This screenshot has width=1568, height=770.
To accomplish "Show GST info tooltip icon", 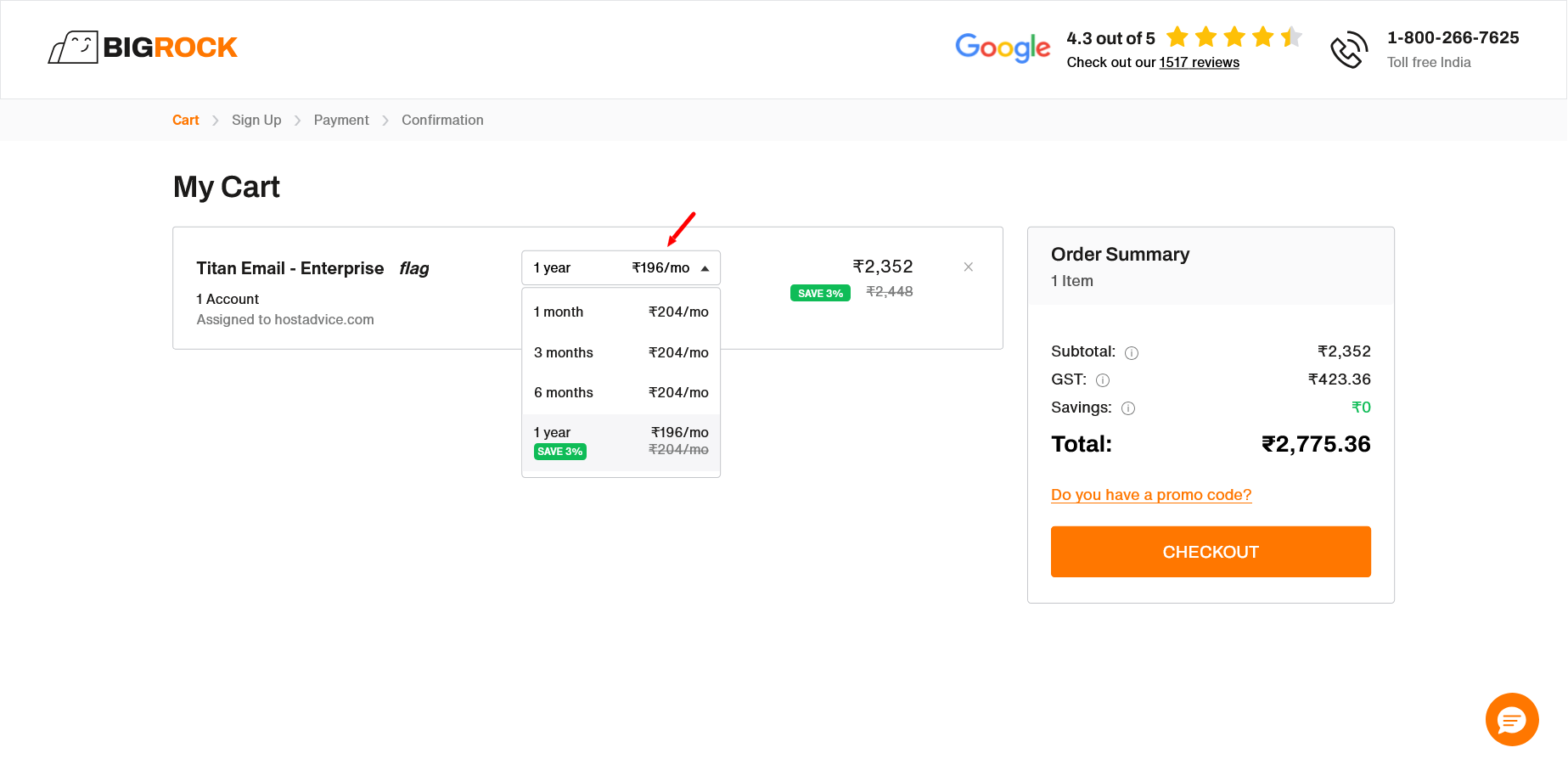I will point(1103,380).
